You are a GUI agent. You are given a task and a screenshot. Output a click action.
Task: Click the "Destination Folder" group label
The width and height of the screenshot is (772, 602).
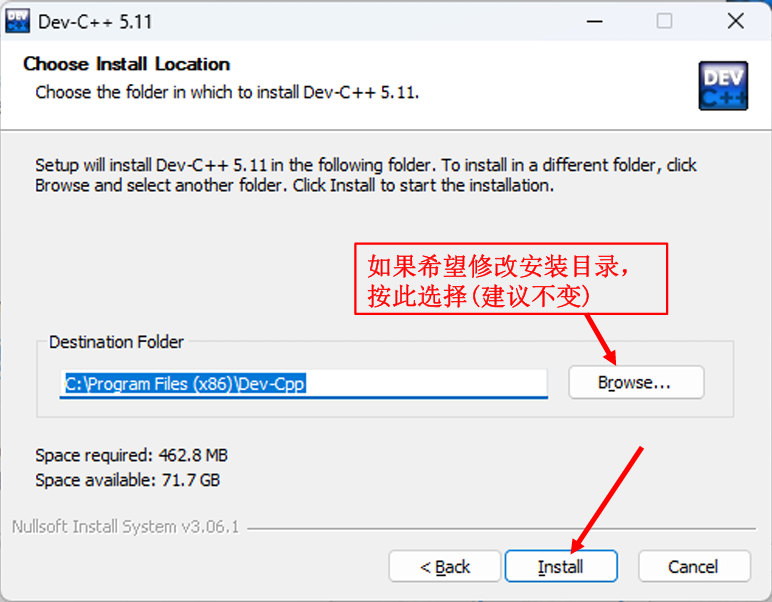click(x=116, y=342)
